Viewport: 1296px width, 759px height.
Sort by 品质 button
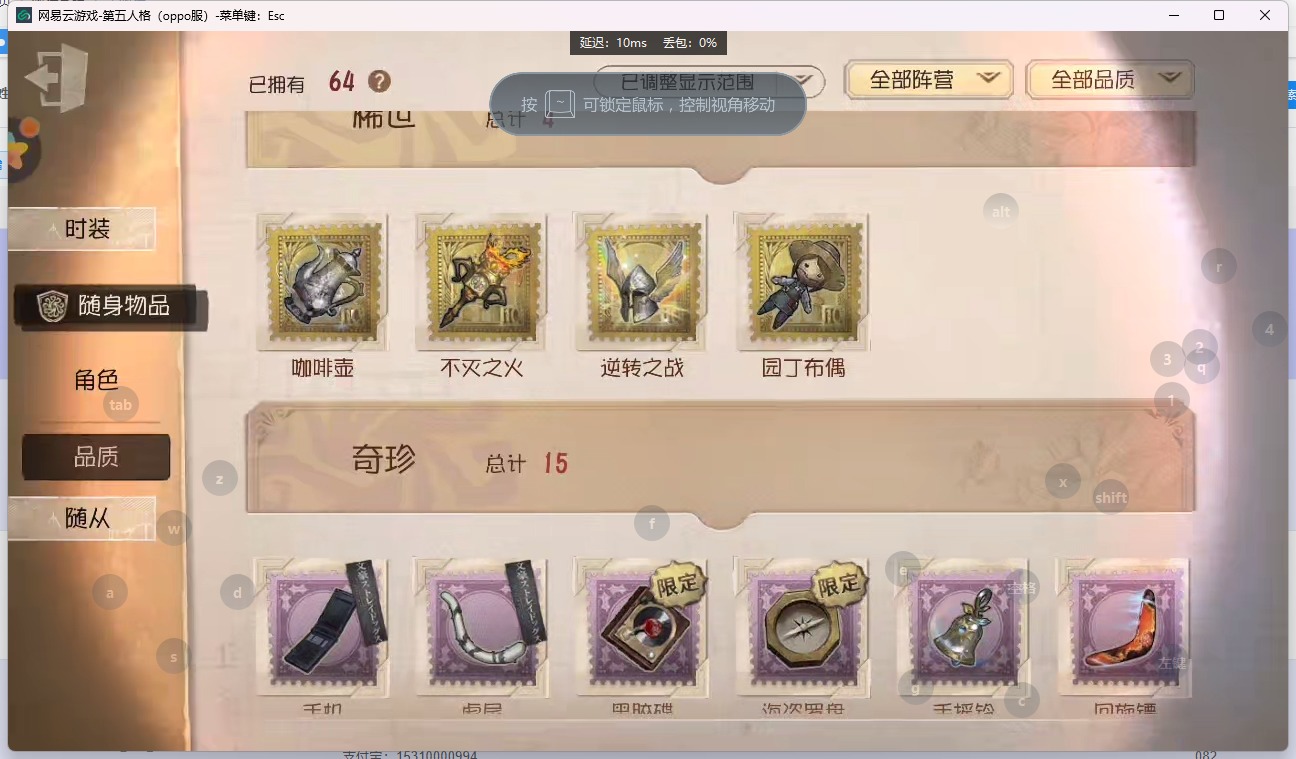click(x=96, y=457)
